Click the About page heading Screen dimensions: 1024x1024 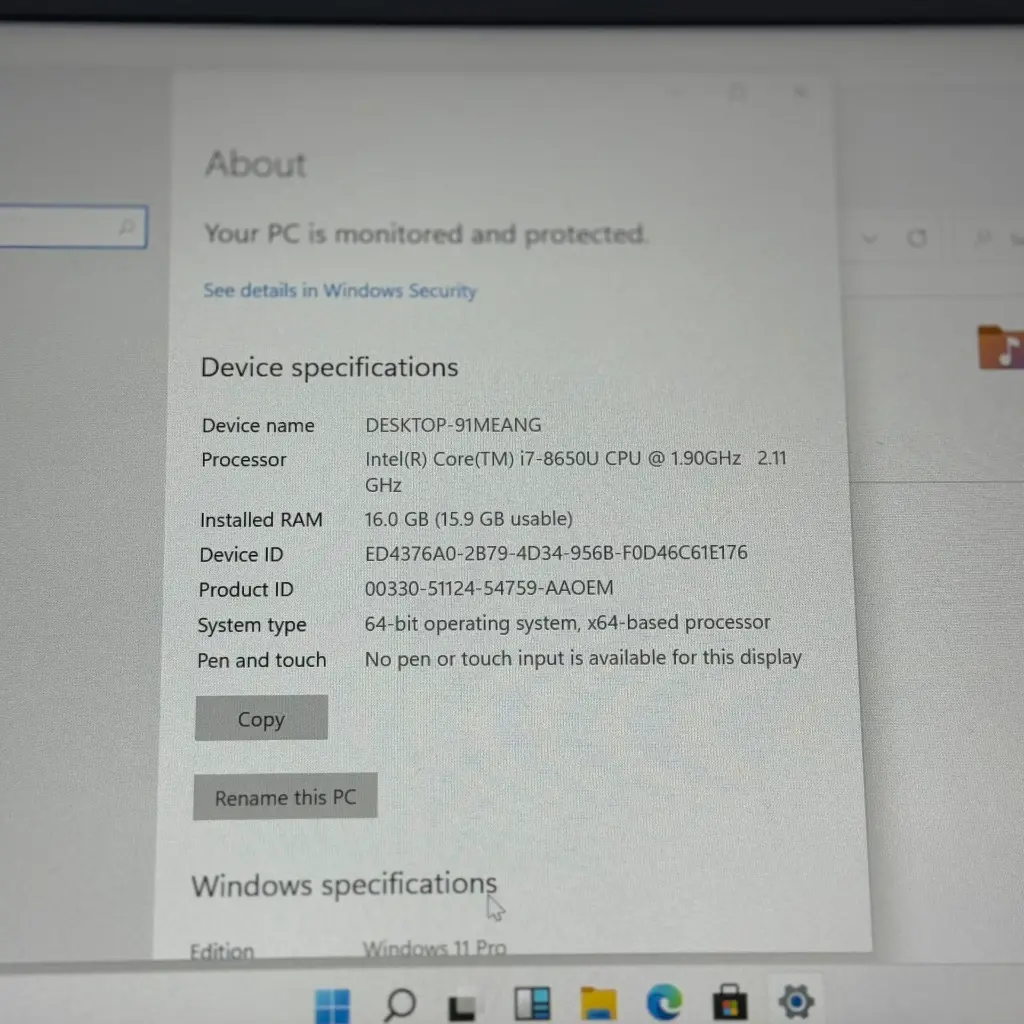pos(255,163)
